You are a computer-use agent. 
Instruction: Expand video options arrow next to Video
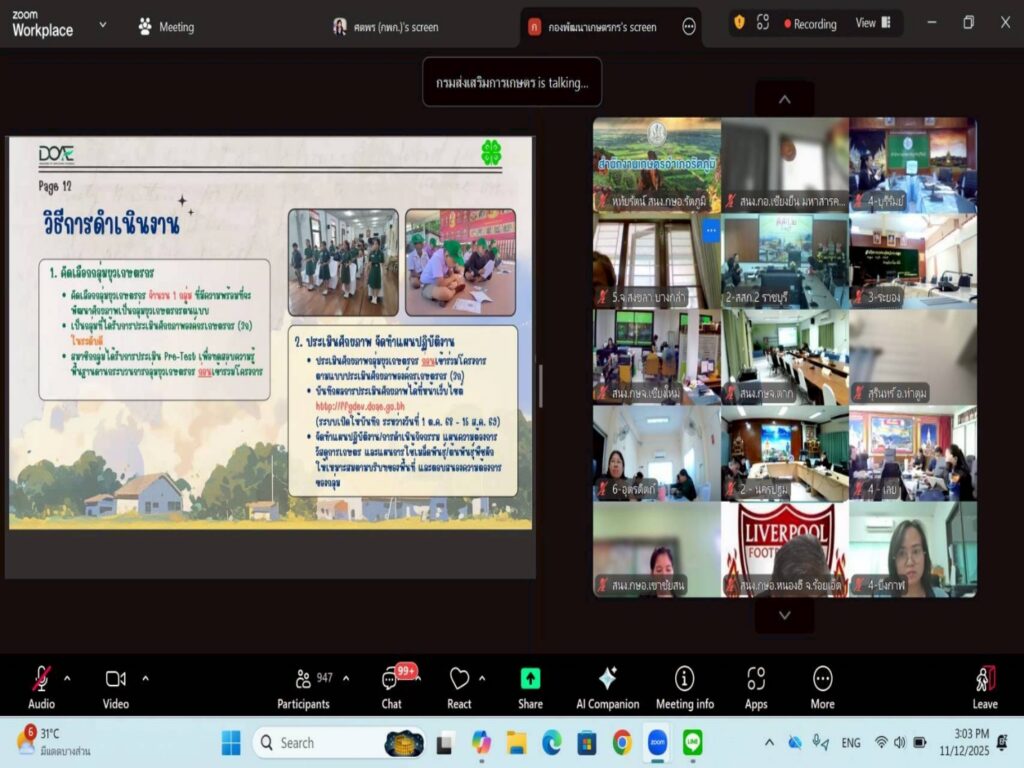[145, 678]
